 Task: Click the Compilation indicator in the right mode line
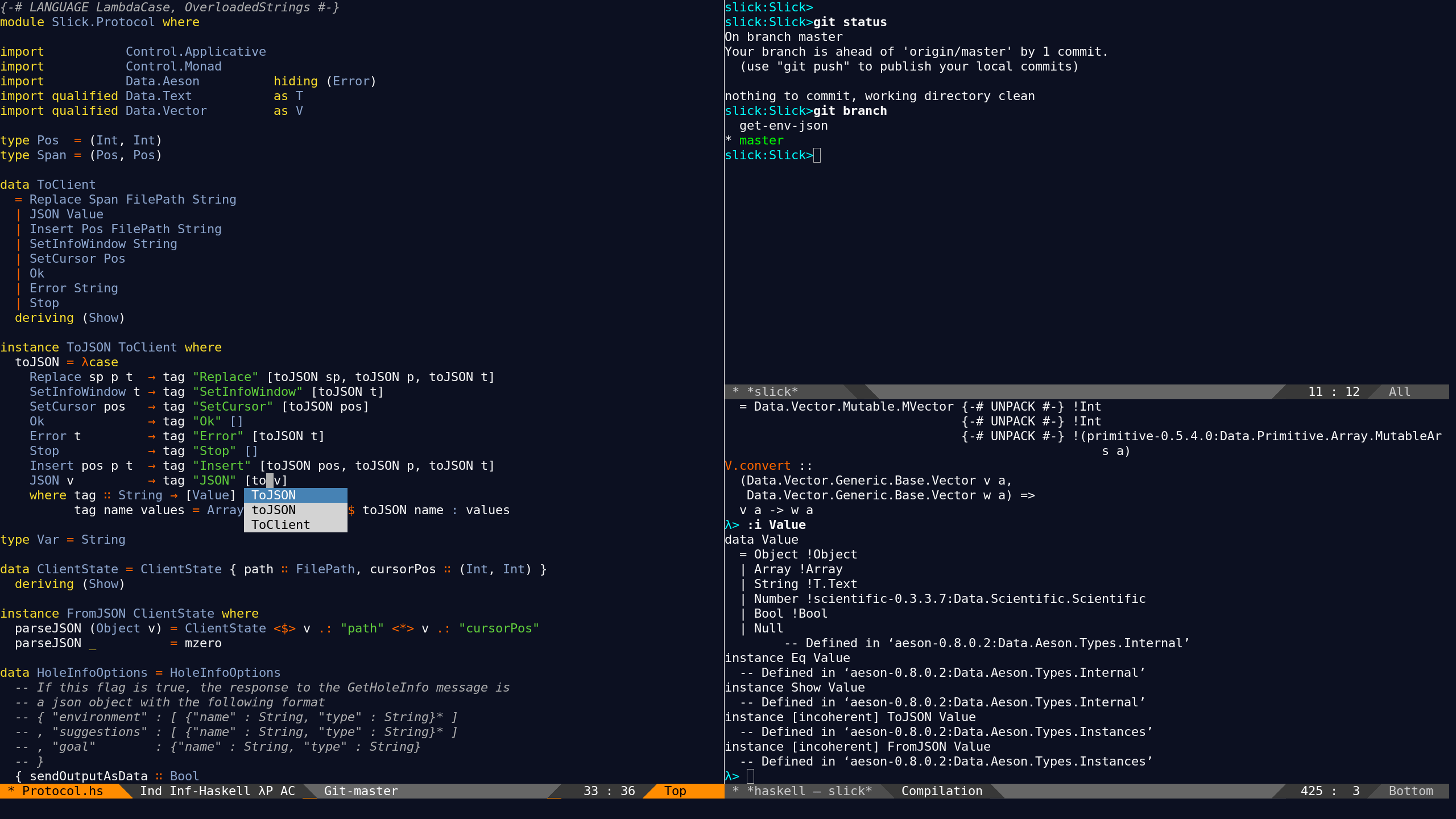point(941,791)
